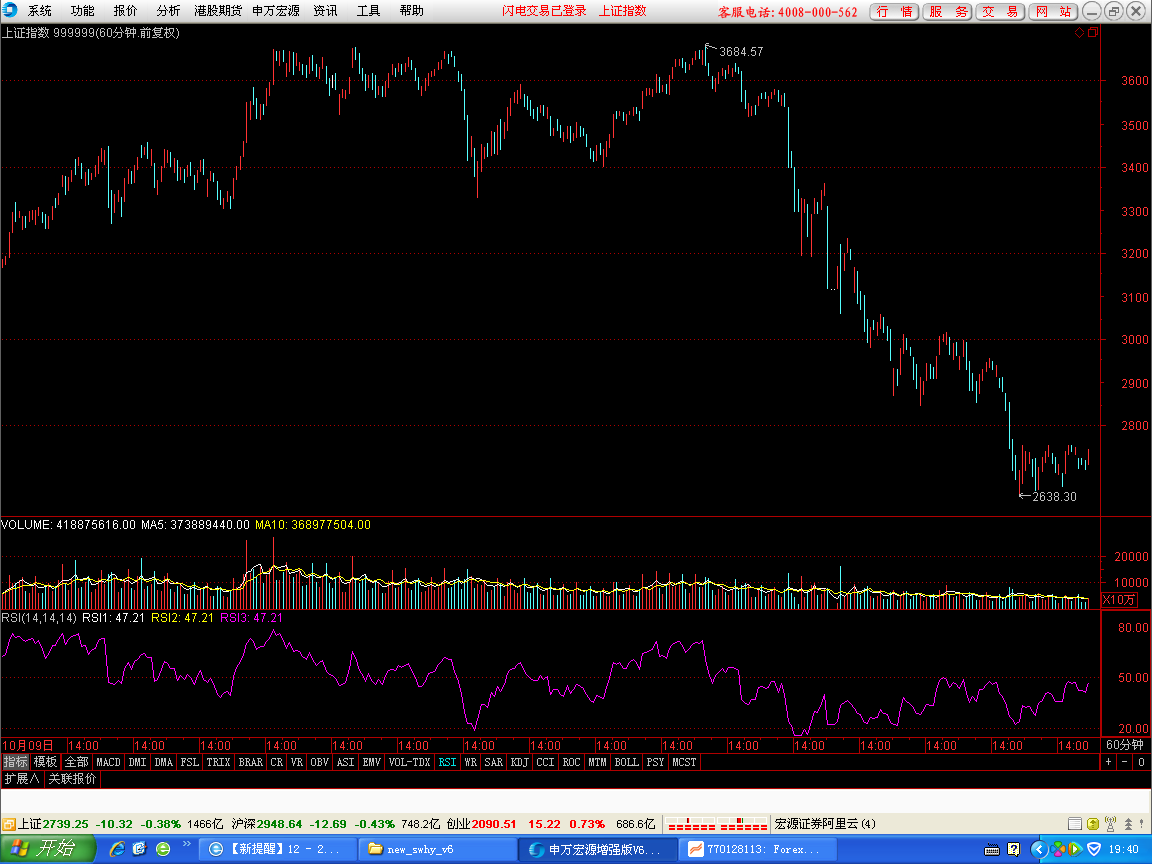Click the 交易 button
Image resolution: width=1152 pixels, height=864 pixels.
(1000, 11)
